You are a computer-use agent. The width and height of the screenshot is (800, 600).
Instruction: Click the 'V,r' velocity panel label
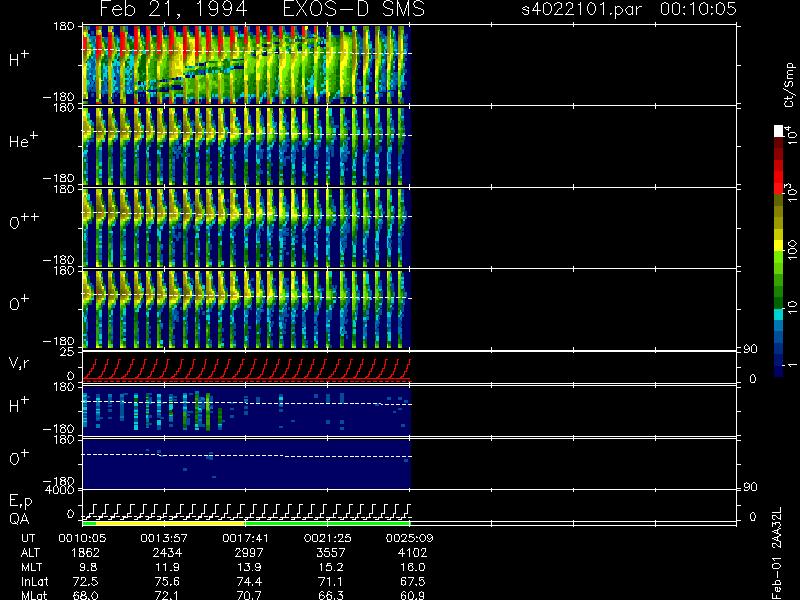pos(20,363)
